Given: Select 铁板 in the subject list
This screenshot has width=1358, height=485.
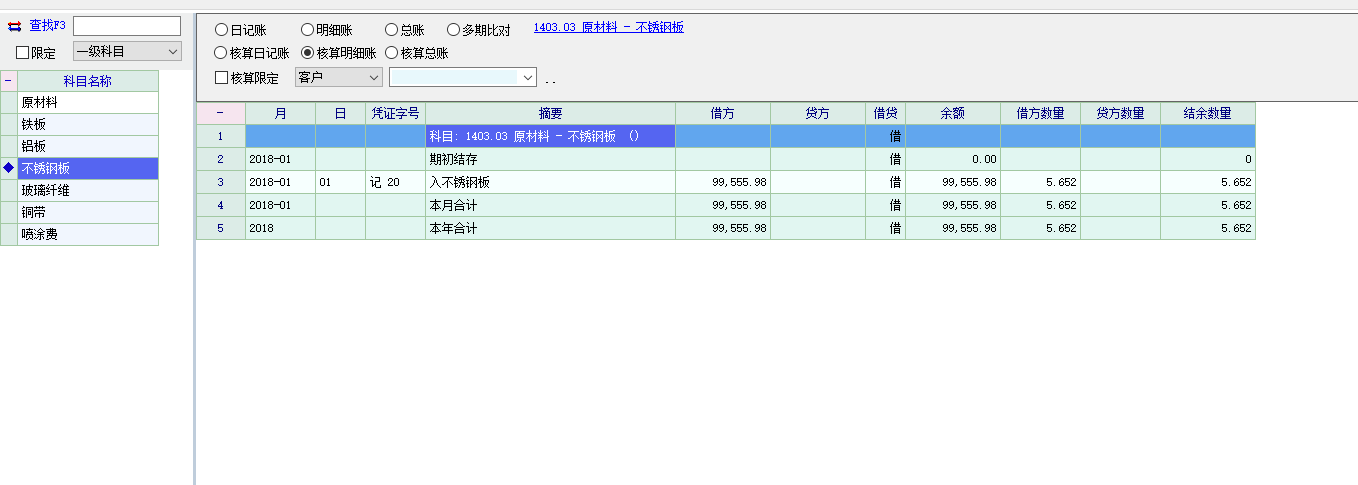Looking at the screenshot, I should click(88, 125).
